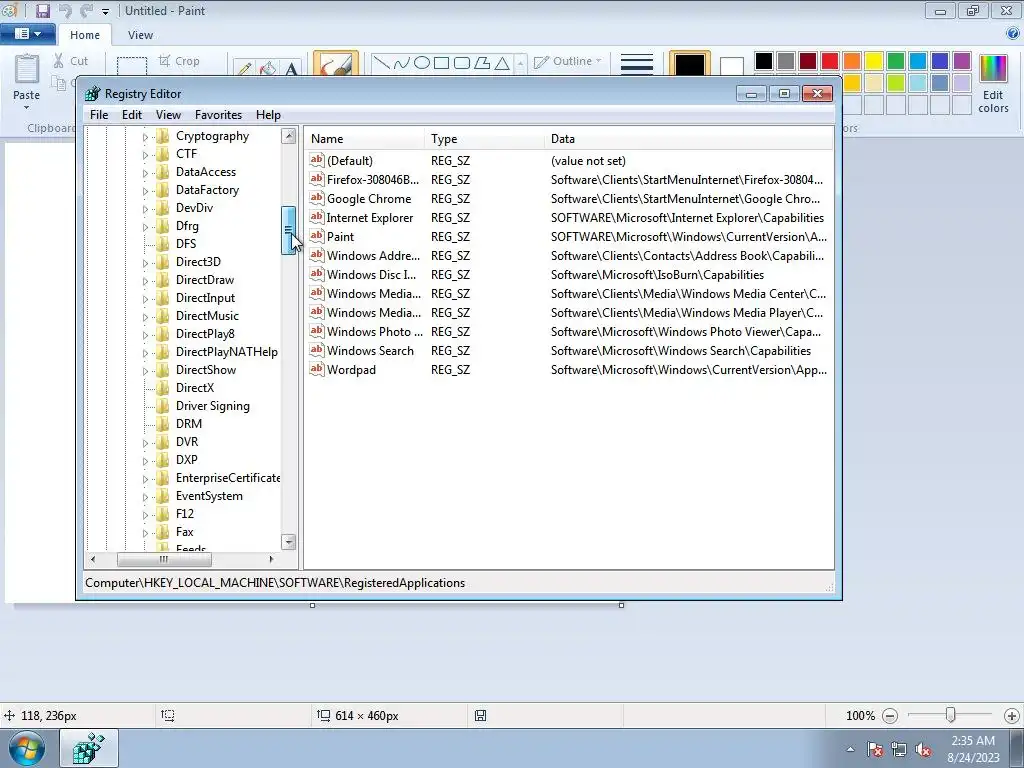Click the Cut scissors button

pos(70,61)
